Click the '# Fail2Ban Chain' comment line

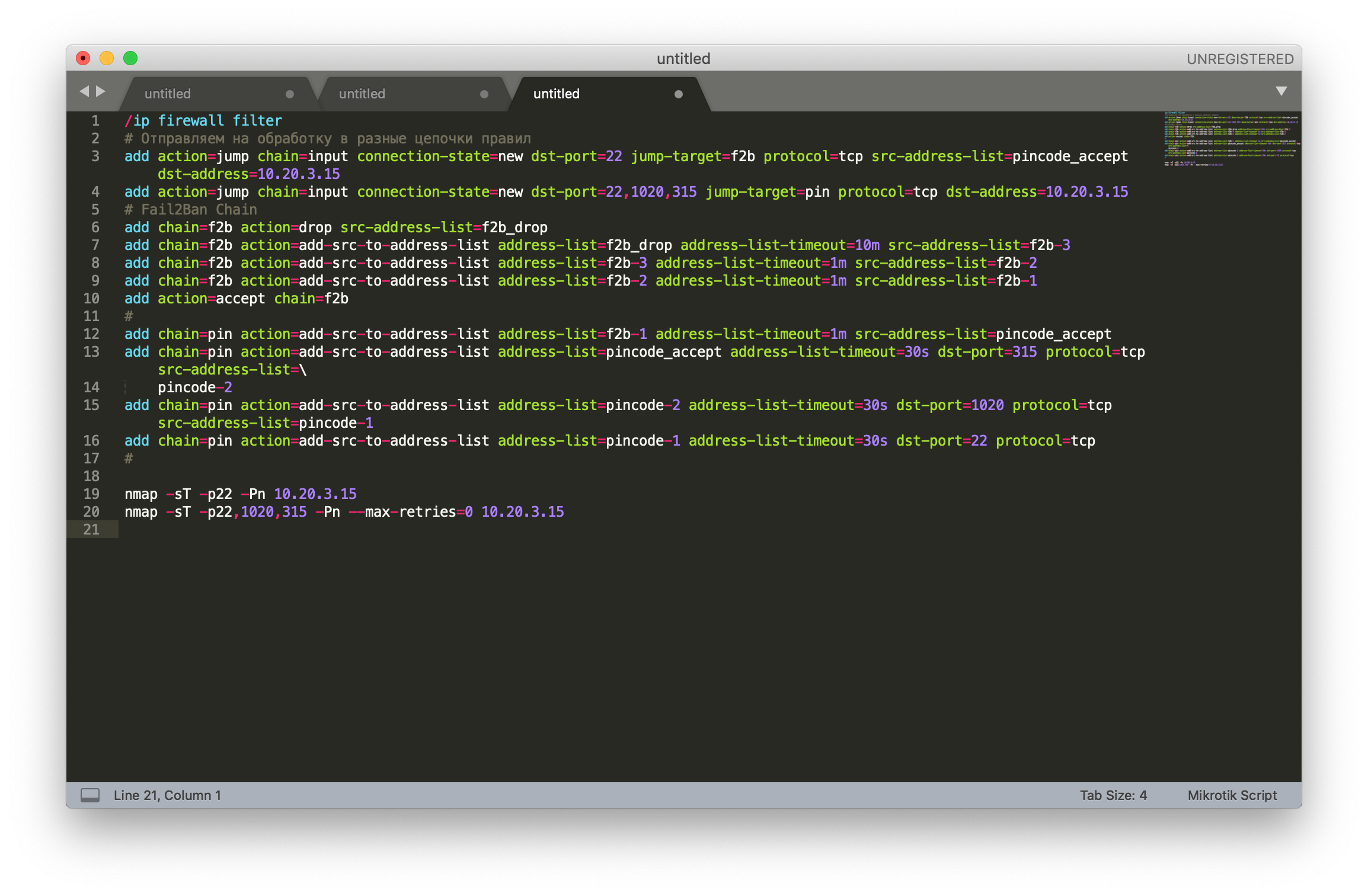[x=191, y=210]
